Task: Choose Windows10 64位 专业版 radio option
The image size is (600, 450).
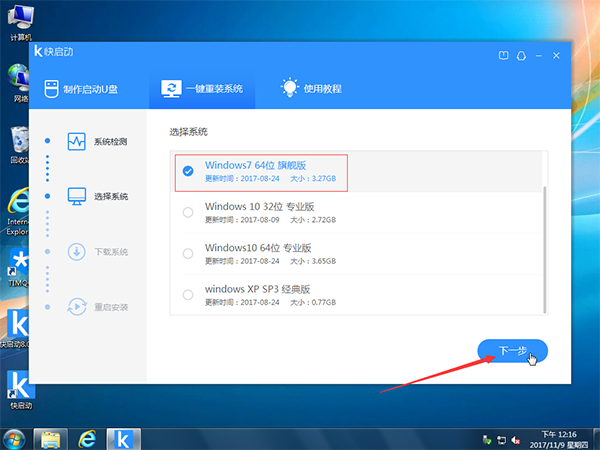Action: 188,253
